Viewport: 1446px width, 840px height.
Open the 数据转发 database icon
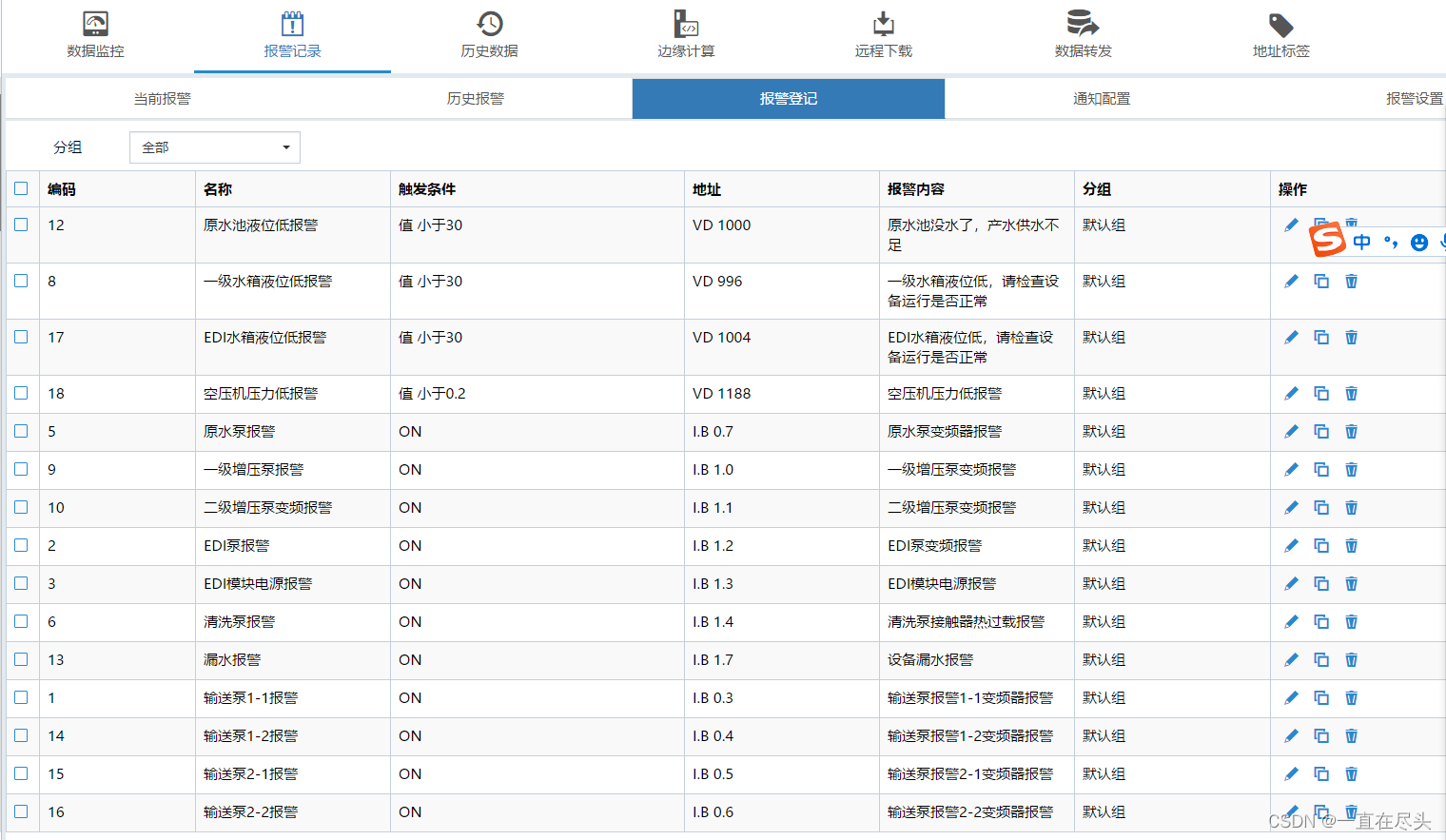tap(1083, 24)
